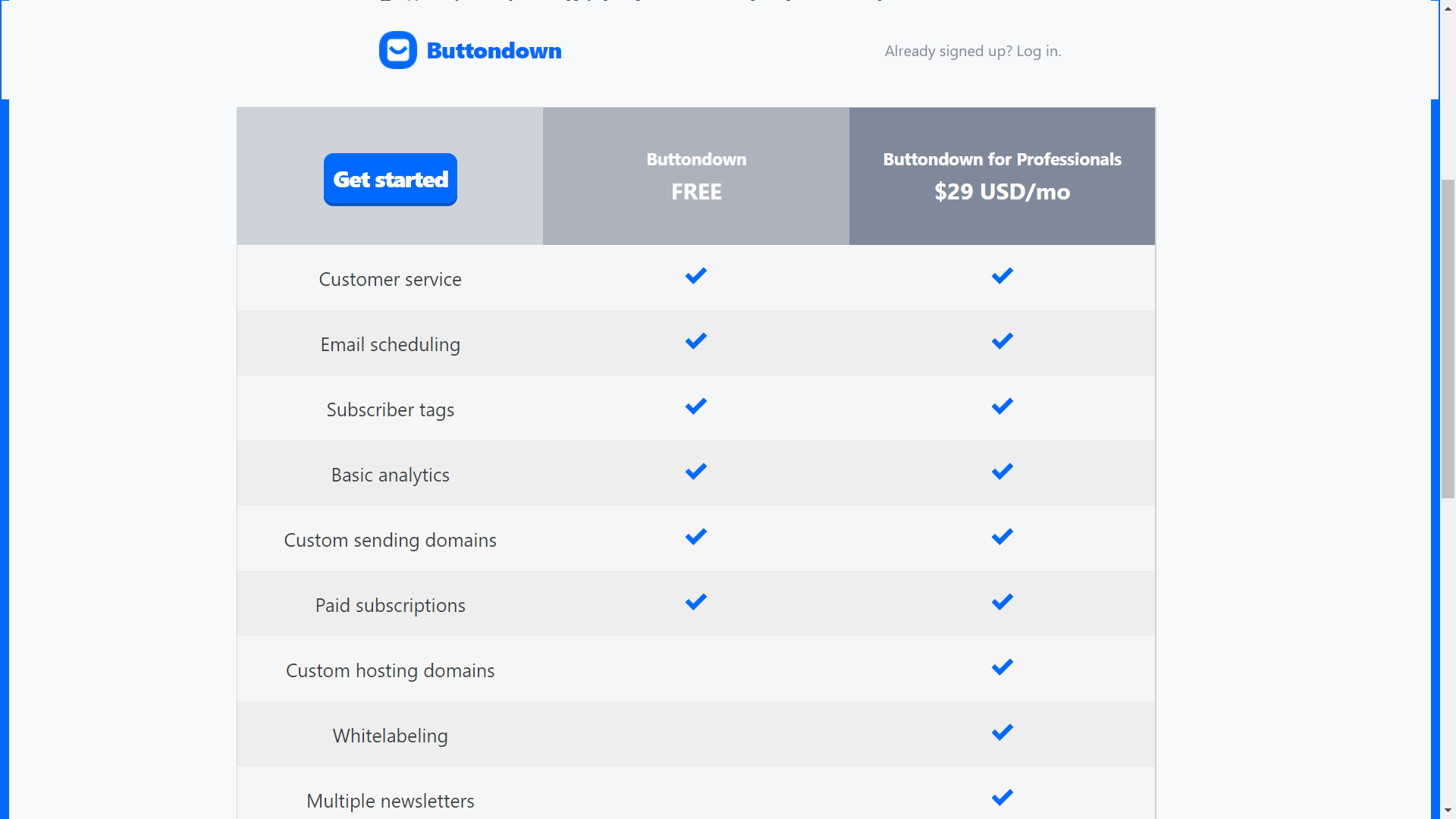
Task: Click the Basic analytics checkmark under FREE
Action: [x=695, y=471]
